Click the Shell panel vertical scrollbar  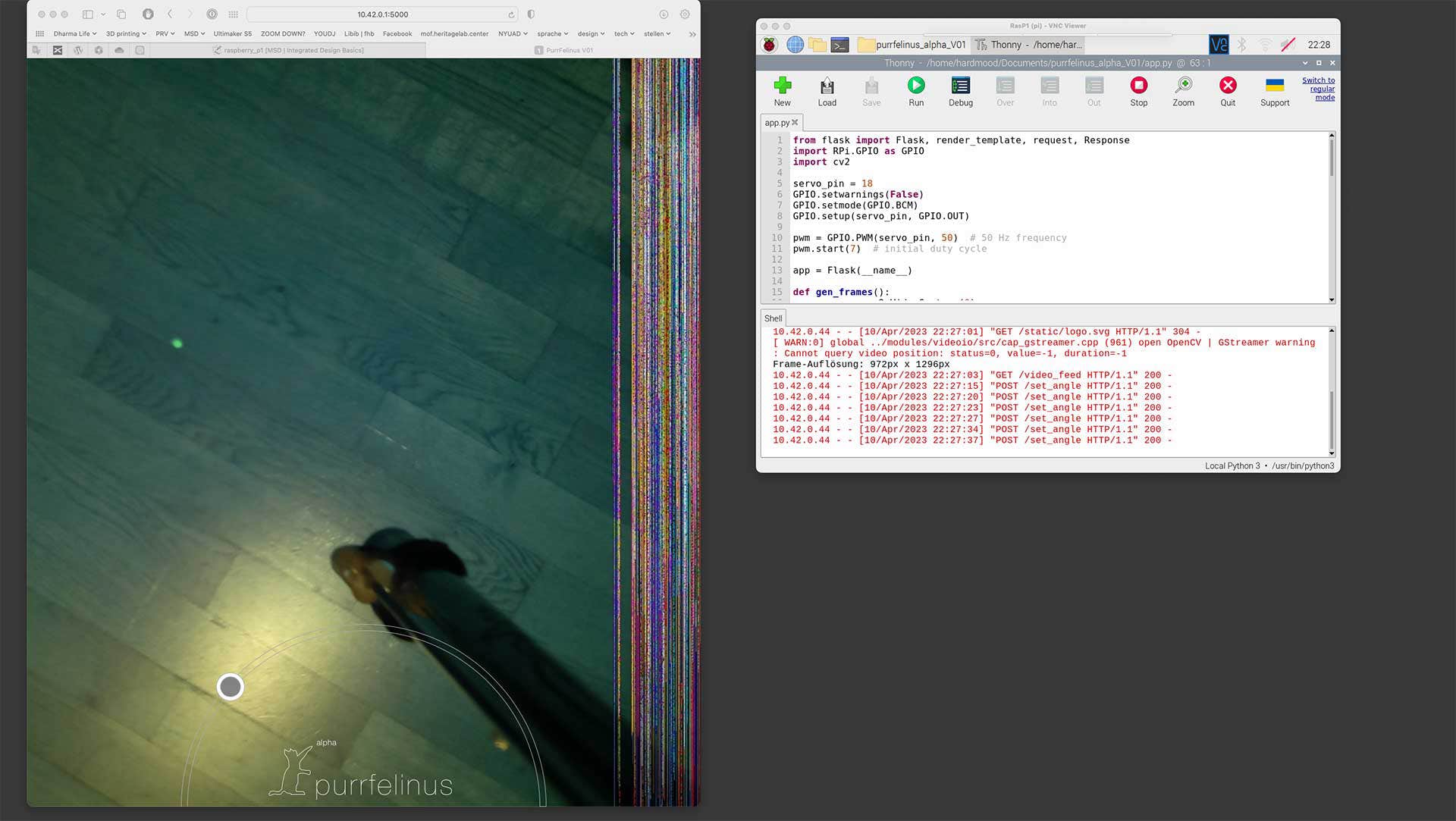point(1332,392)
